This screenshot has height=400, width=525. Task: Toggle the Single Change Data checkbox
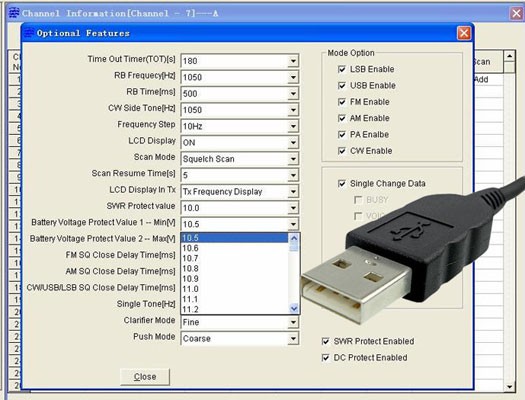point(342,184)
